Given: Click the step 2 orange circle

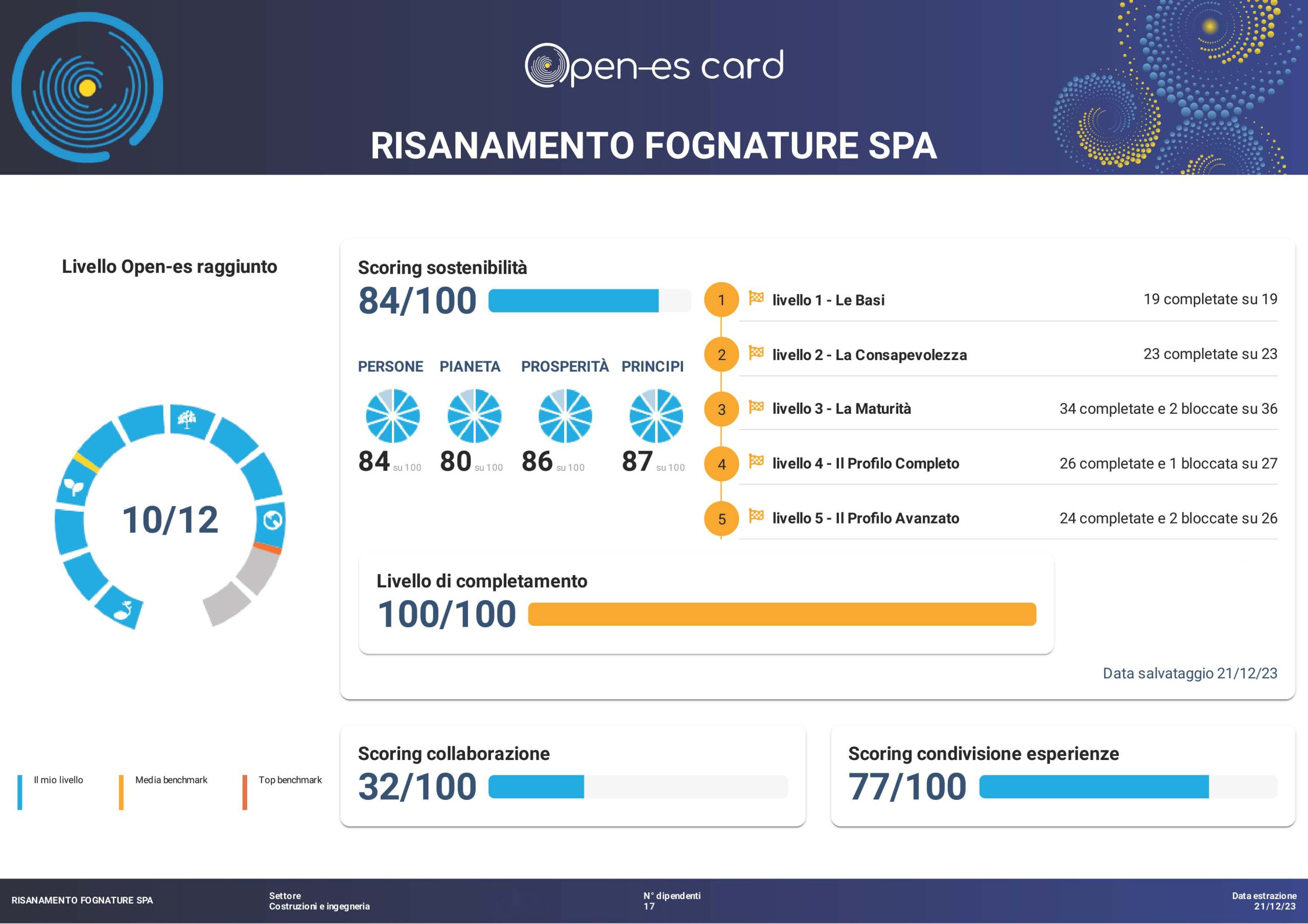Looking at the screenshot, I should click(x=721, y=354).
